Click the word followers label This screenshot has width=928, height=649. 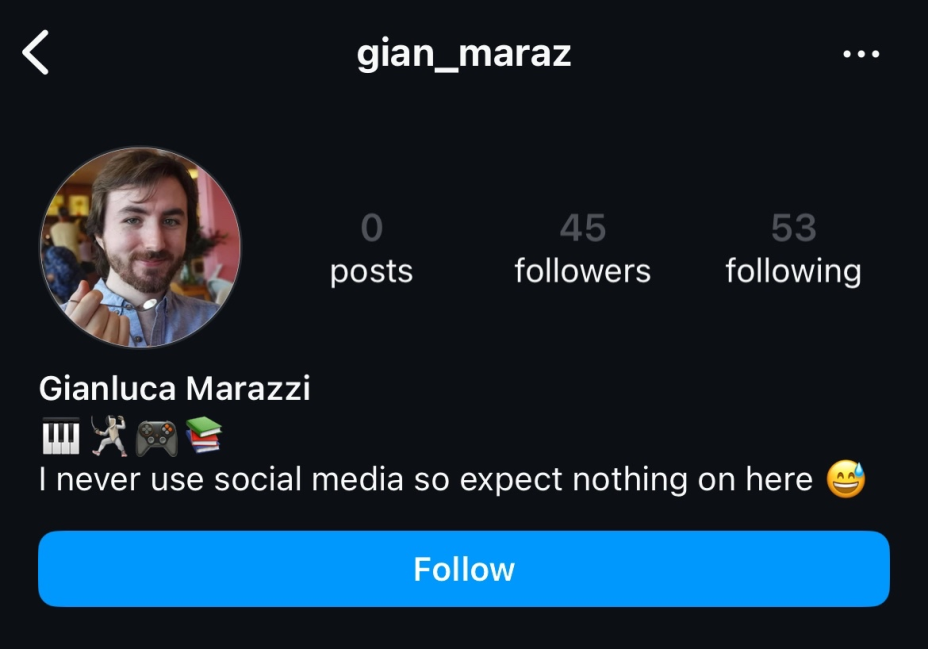point(583,272)
